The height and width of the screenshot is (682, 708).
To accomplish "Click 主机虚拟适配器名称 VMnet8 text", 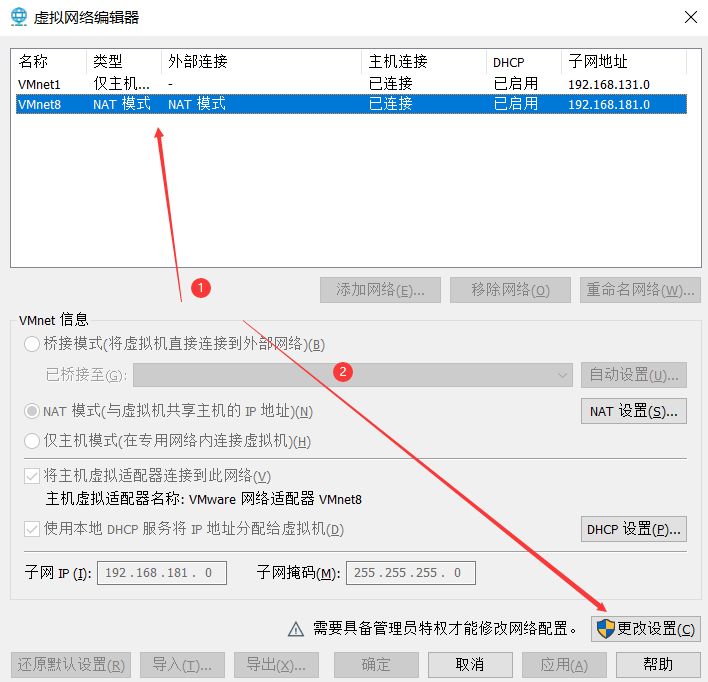I will [x=204, y=499].
